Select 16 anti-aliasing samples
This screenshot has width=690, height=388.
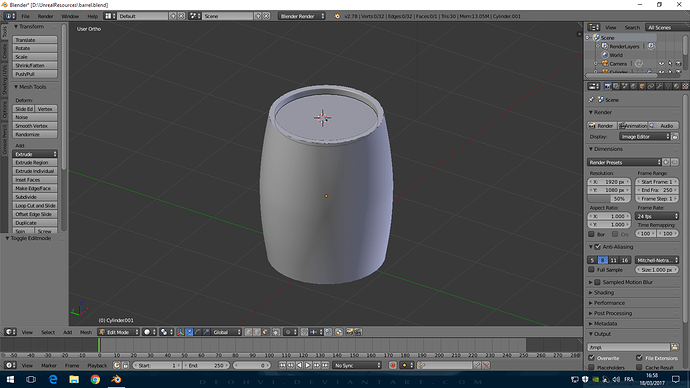pyautogui.click(x=624, y=260)
